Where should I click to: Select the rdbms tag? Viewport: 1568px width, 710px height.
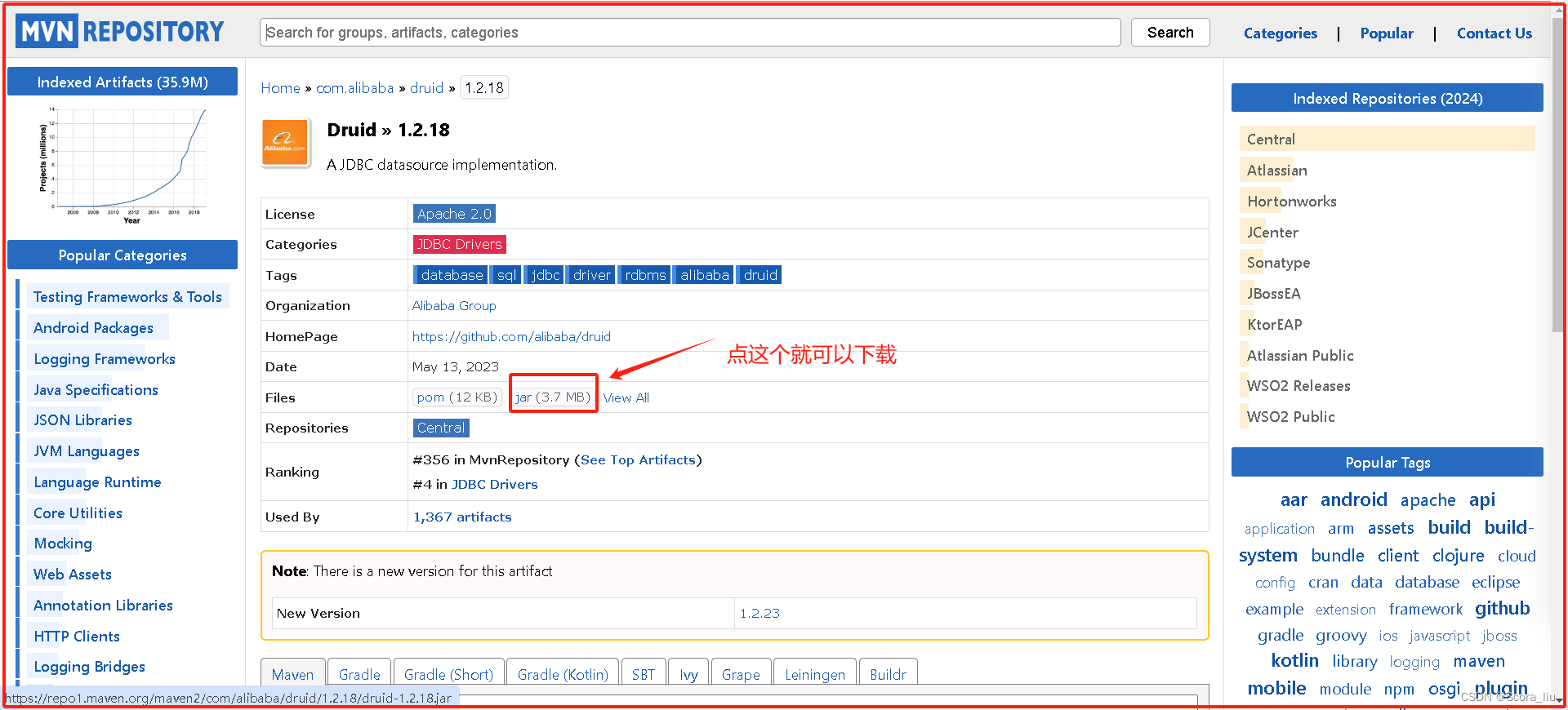644,275
